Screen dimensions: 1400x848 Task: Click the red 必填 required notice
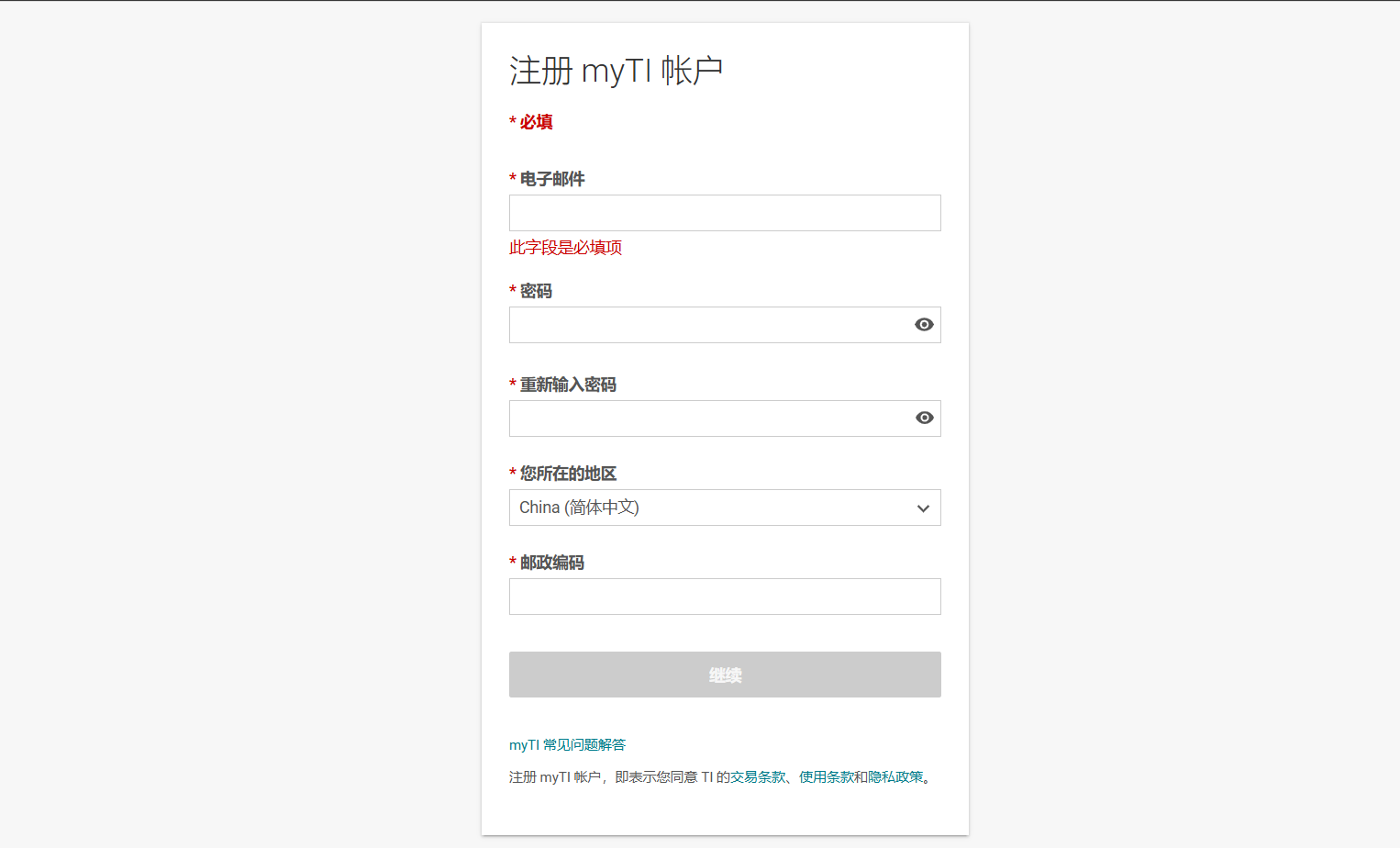pos(531,122)
